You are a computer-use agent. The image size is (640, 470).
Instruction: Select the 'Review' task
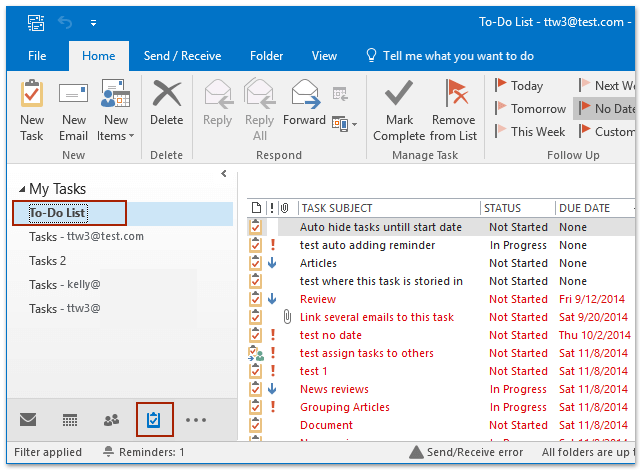(x=441, y=299)
